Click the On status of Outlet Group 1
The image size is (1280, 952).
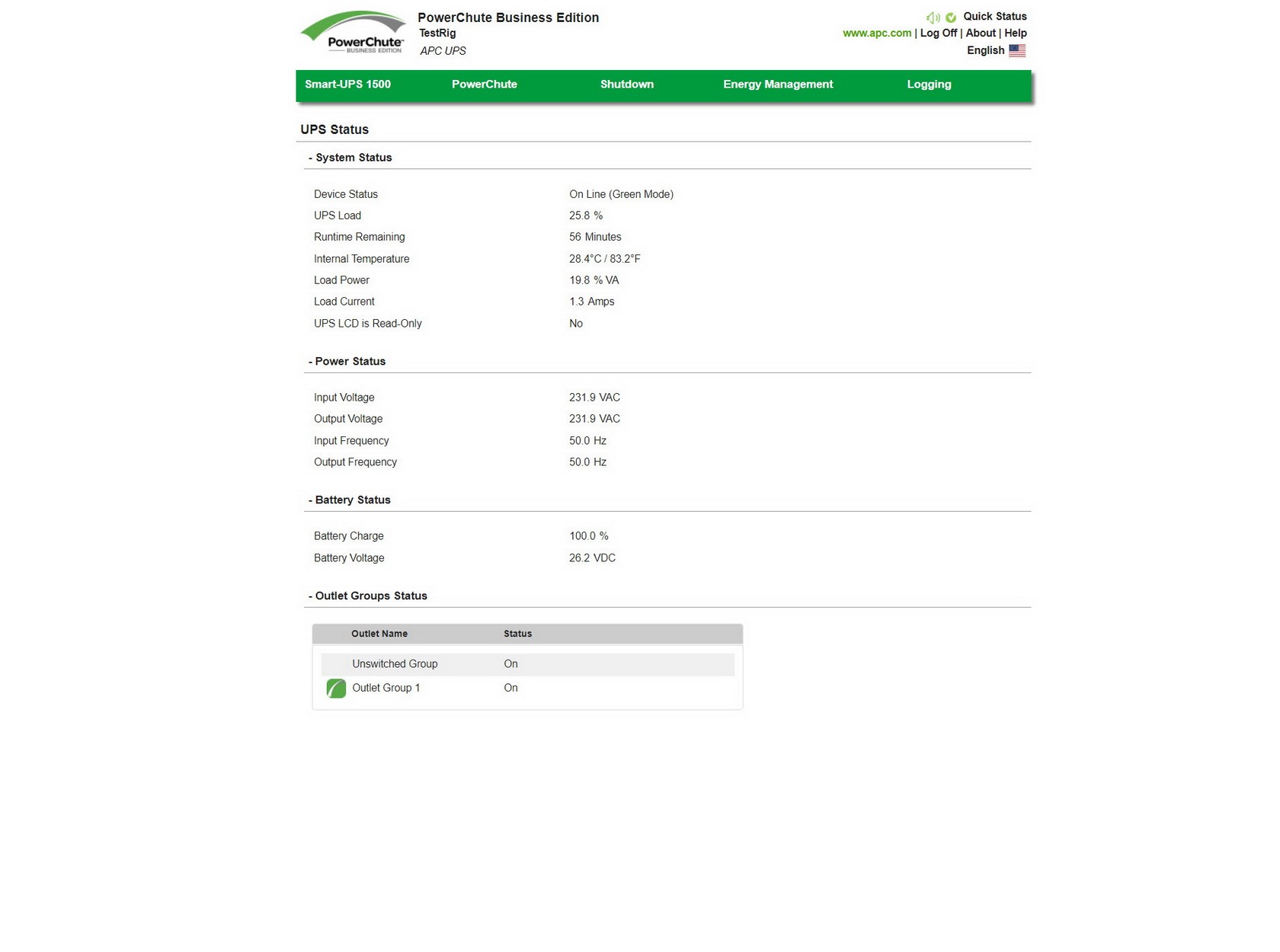510,688
